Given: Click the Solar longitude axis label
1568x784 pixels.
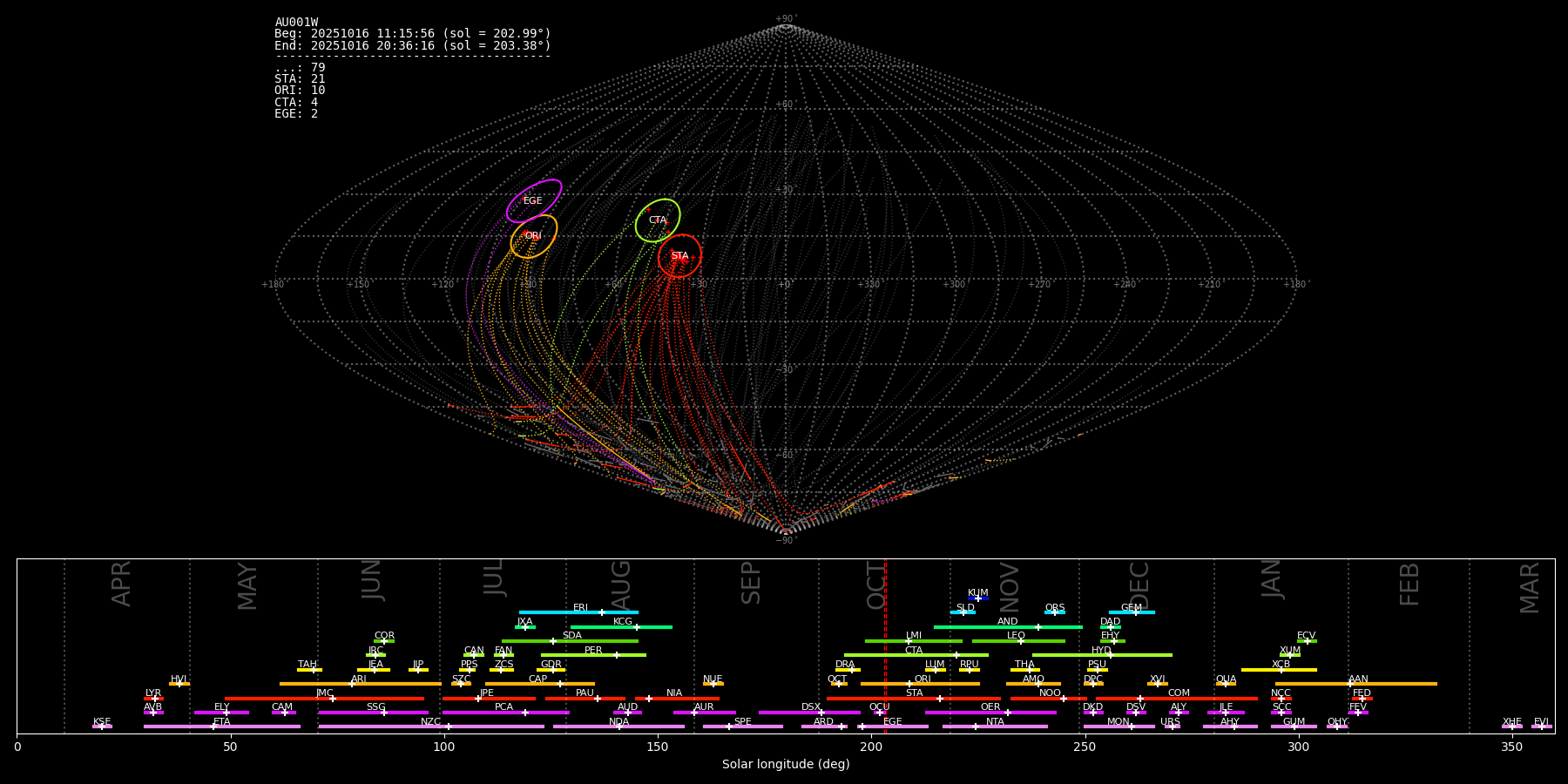Looking at the screenshot, I should 785,765.
